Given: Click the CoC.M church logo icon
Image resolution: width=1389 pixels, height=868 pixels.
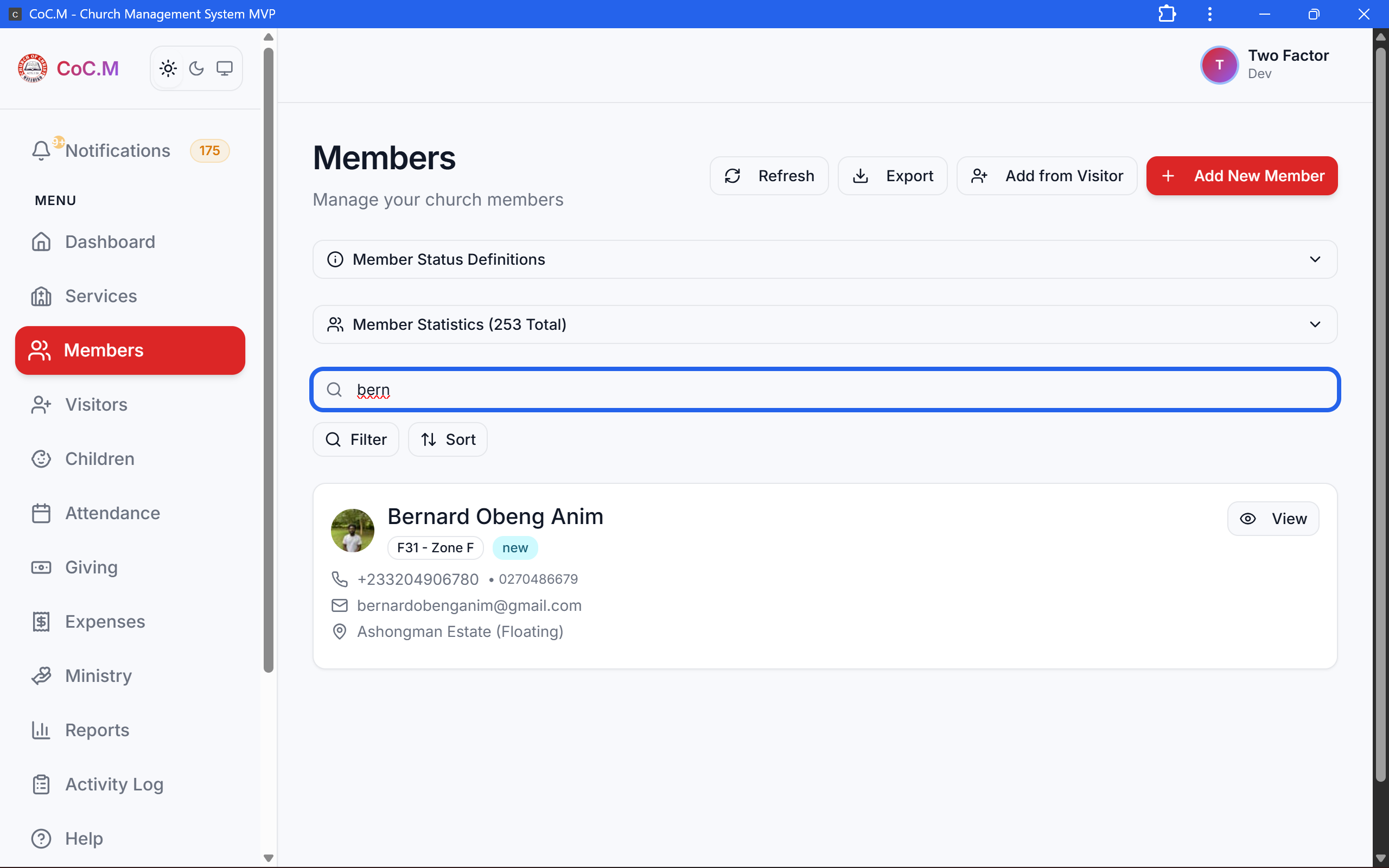Looking at the screenshot, I should [x=33, y=68].
